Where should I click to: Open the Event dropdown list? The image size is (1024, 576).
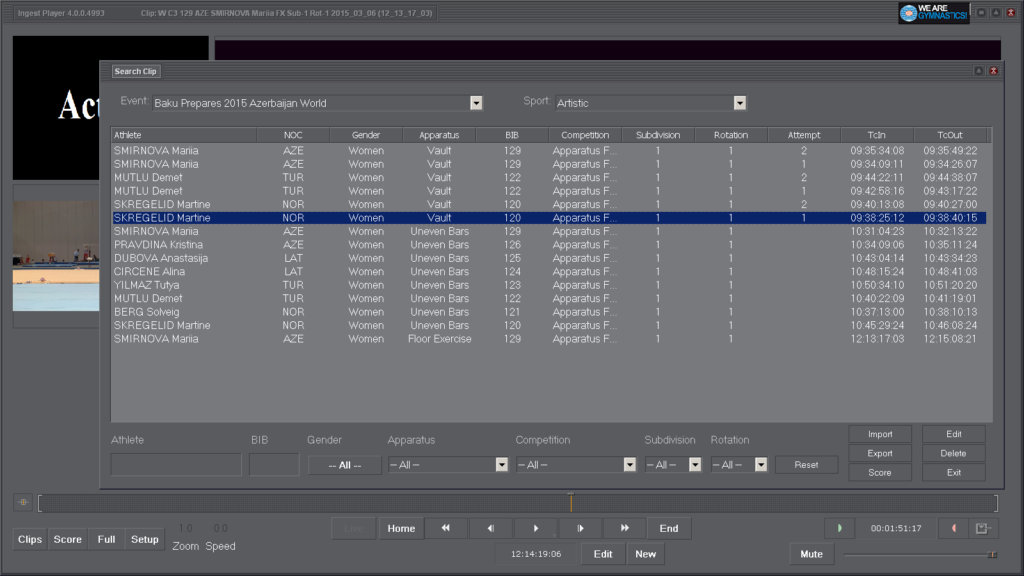pyautogui.click(x=476, y=103)
